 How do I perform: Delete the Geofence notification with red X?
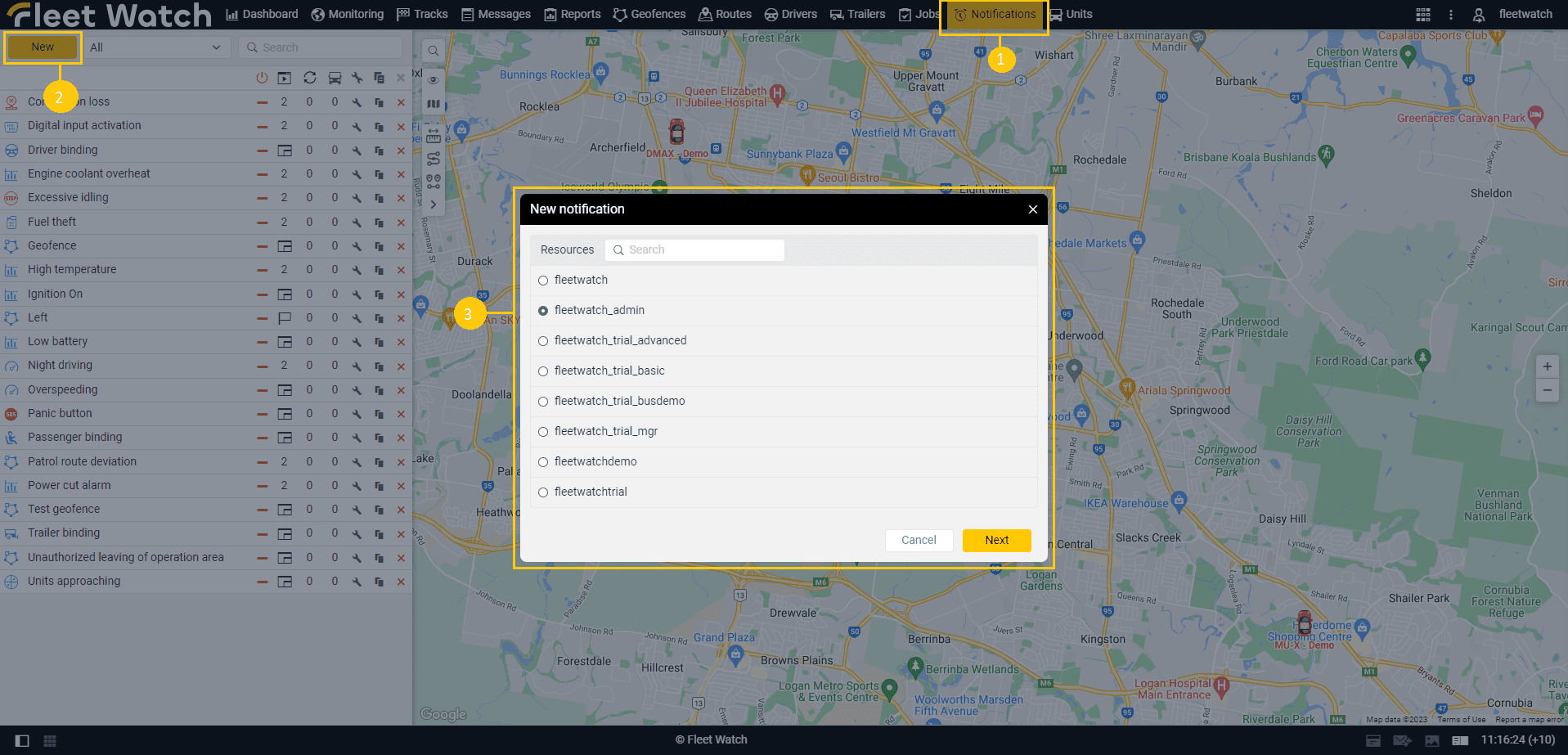tap(401, 246)
